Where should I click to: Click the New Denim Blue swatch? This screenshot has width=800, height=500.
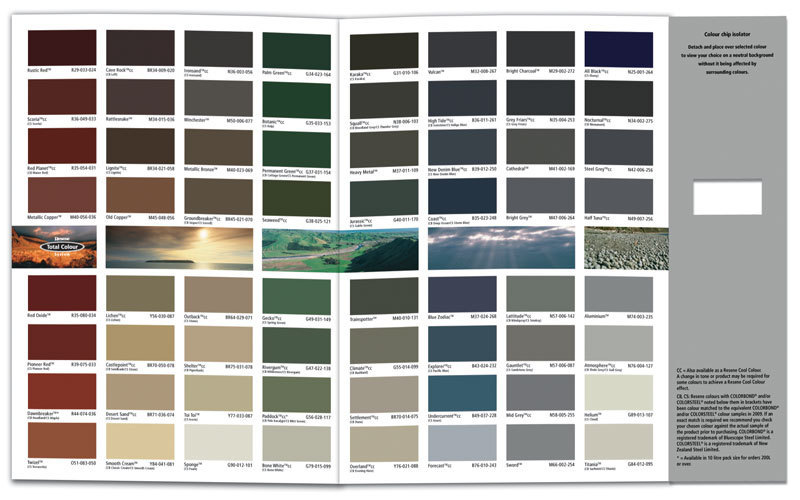click(462, 146)
